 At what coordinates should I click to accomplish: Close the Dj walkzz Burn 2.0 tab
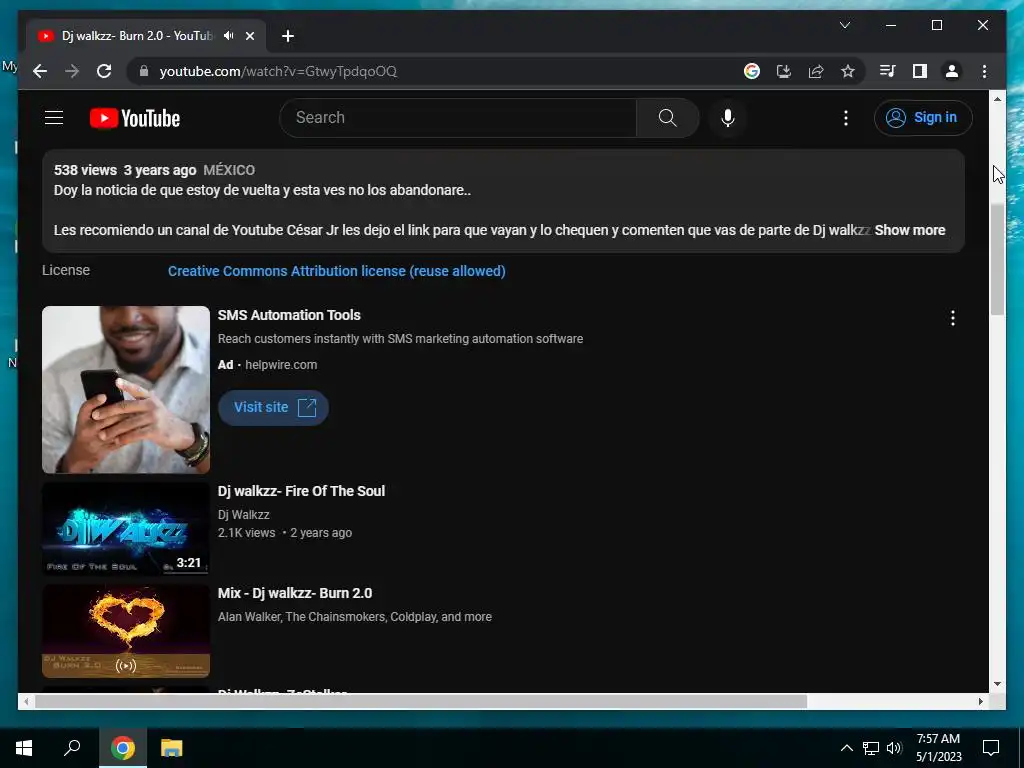point(249,36)
